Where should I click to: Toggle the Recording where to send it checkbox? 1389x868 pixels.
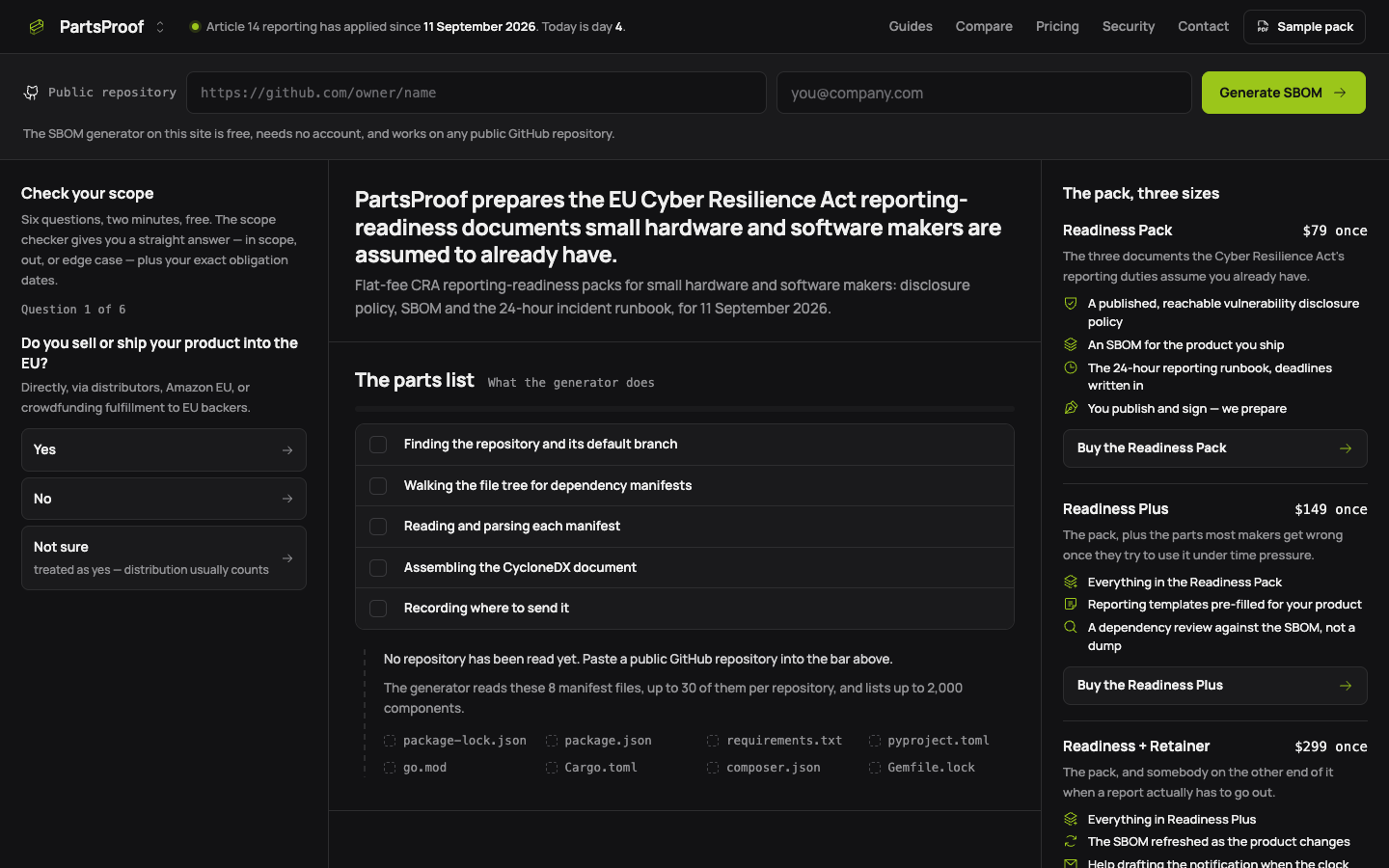(x=378, y=609)
